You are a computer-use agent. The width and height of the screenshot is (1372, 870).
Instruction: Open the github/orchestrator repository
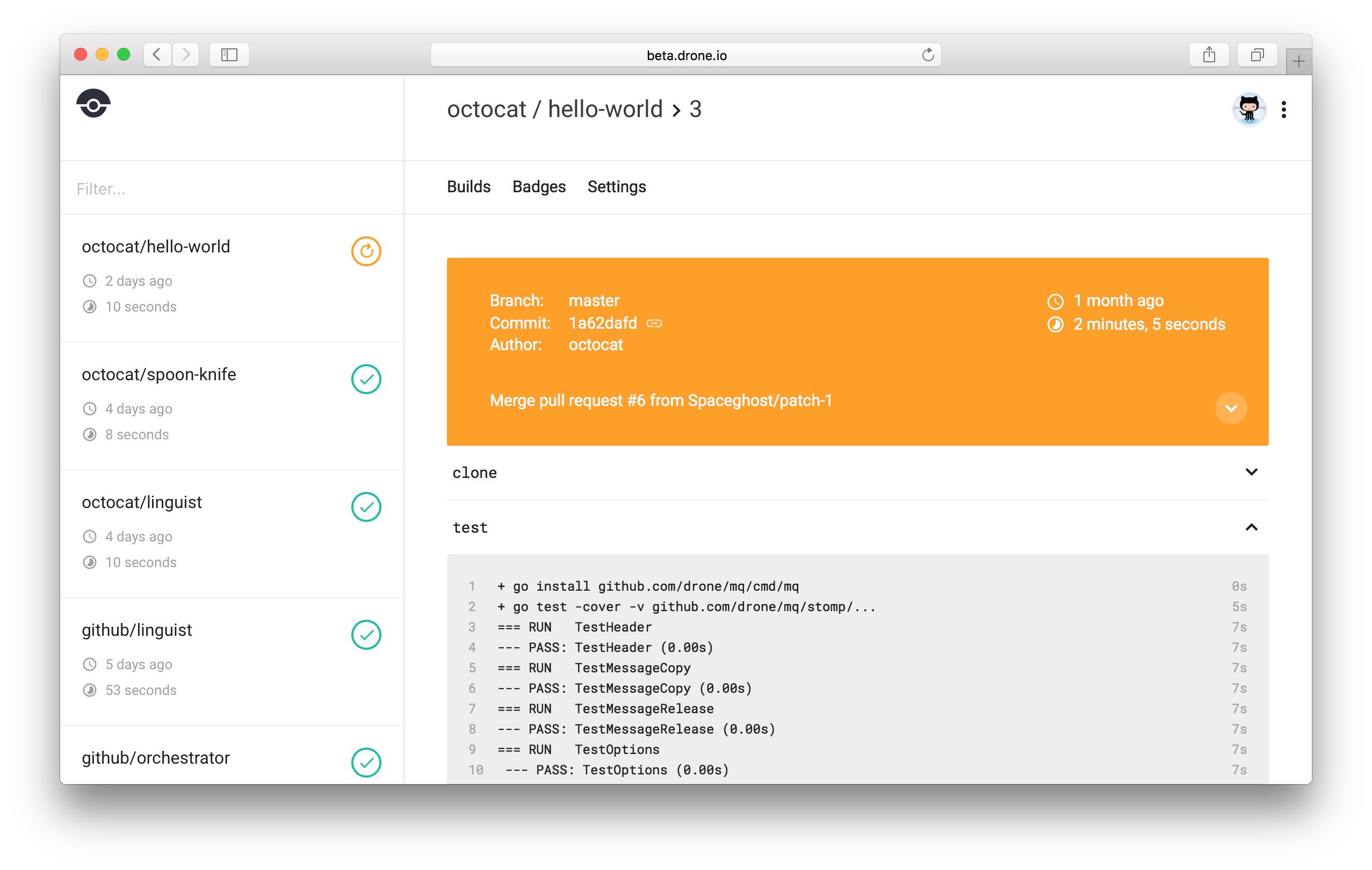156,758
